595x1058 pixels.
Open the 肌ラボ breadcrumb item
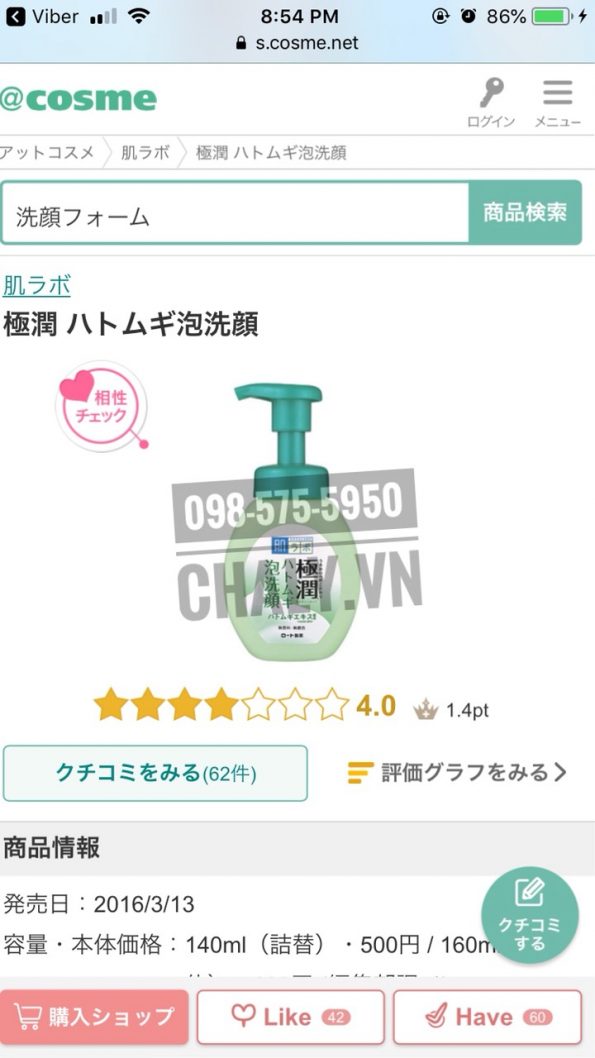pyautogui.click(x=145, y=152)
